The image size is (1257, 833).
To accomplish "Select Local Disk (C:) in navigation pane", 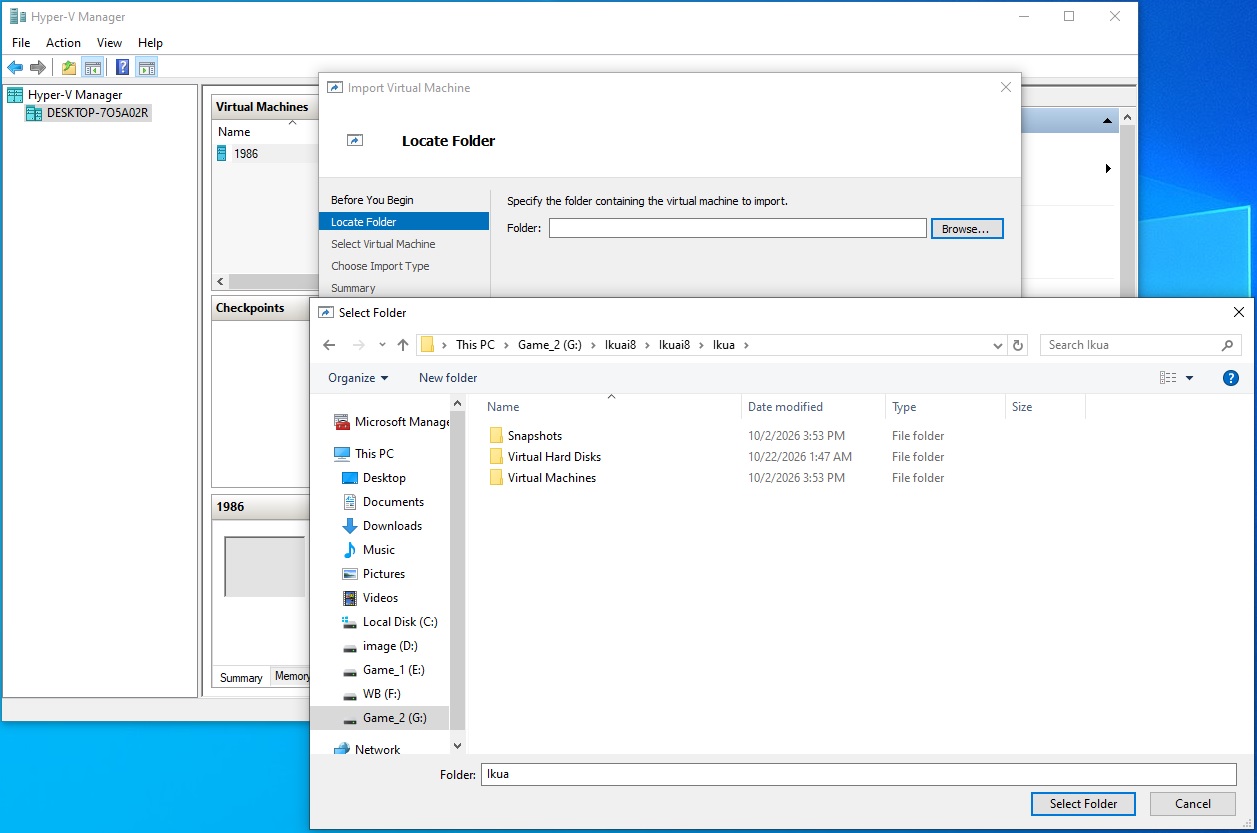I will (x=390, y=622).
